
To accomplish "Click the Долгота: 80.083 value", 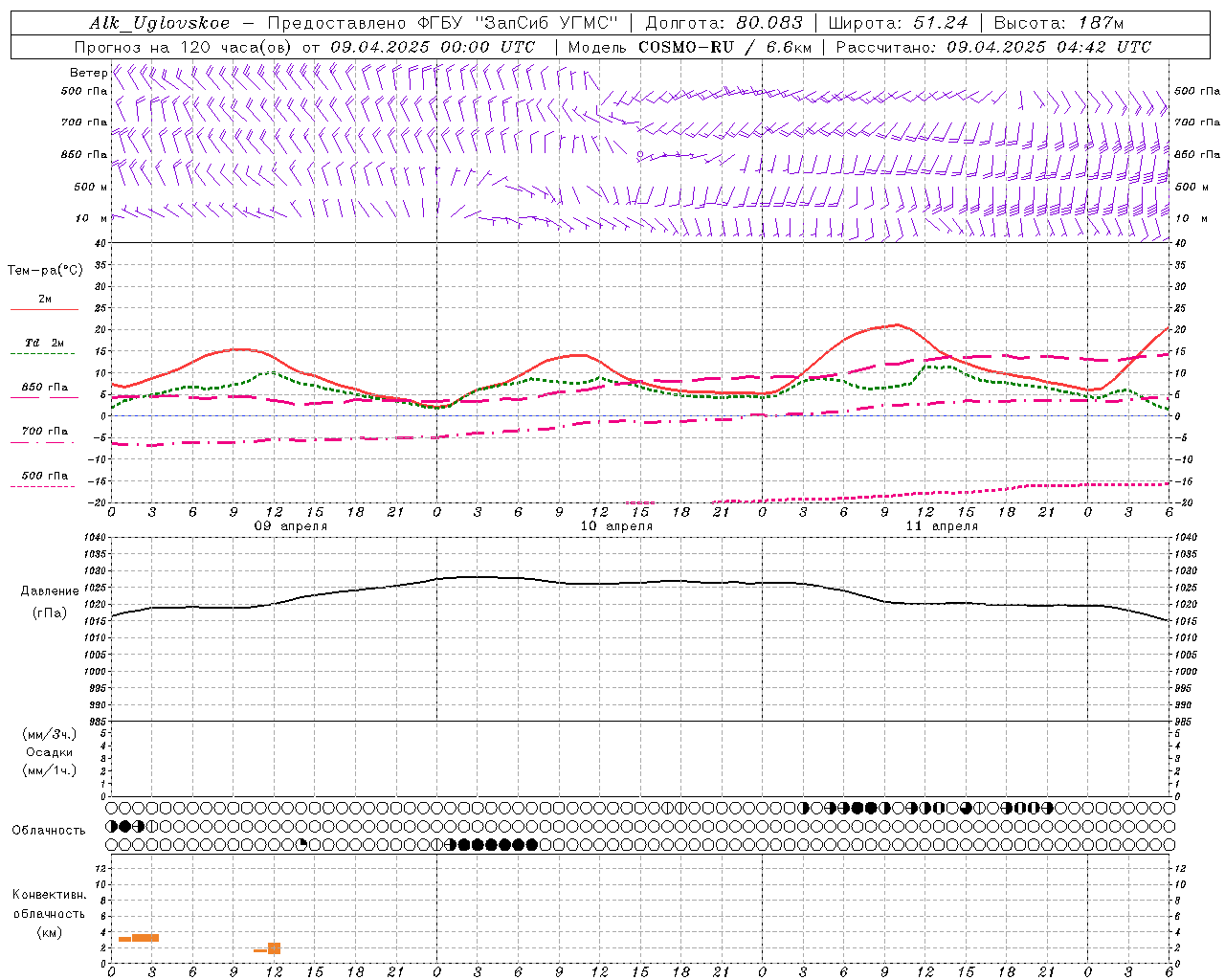I will coord(724,23).
